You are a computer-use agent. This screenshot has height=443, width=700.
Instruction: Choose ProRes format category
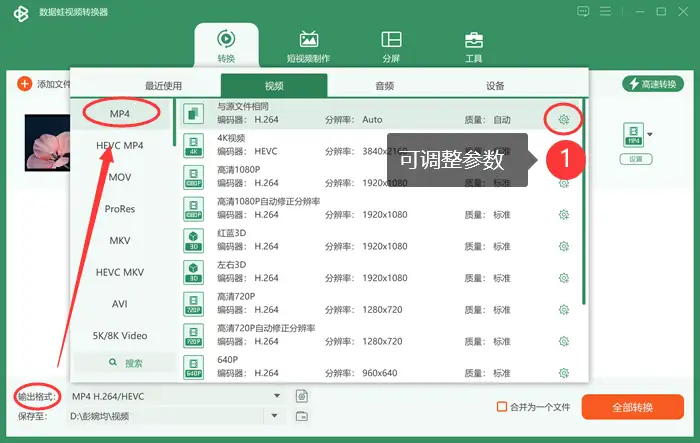pos(120,209)
